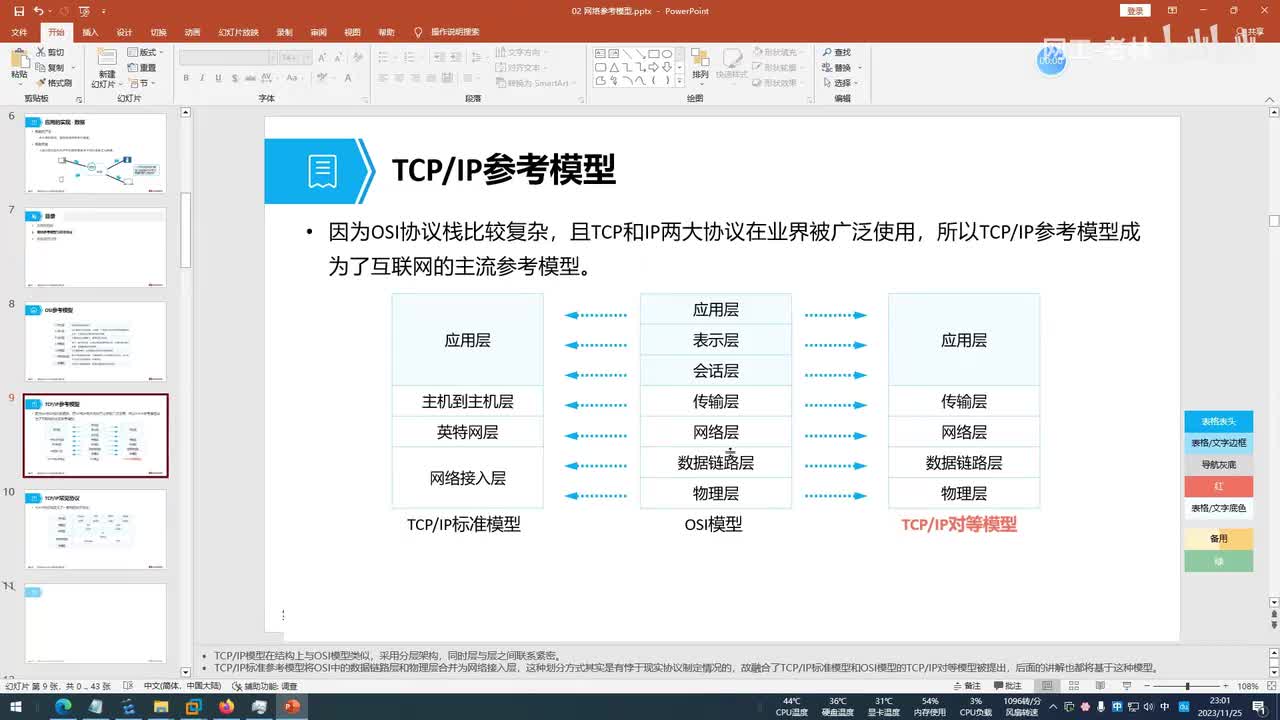This screenshot has width=1280, height=720.
Task: Open the Select (选择) dropdown
Action: [840, 83]
